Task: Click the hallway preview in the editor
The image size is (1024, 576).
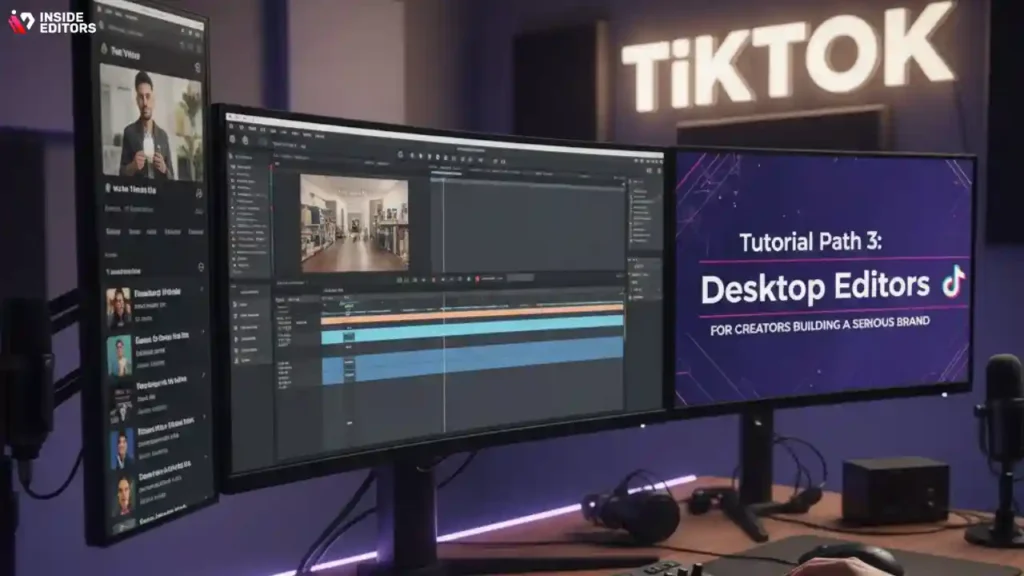Action: pos(355,223)
